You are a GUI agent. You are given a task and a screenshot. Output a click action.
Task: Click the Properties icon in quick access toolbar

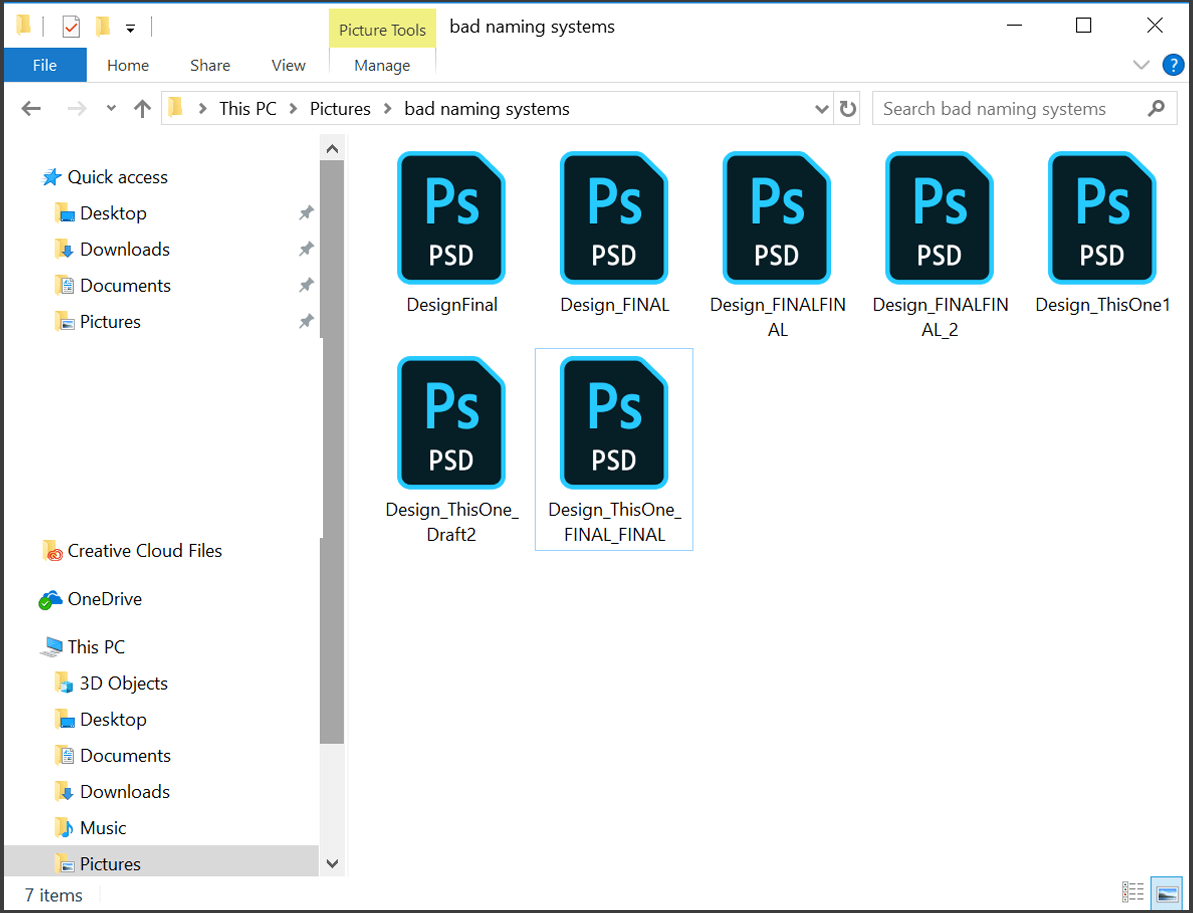[71, 27]
